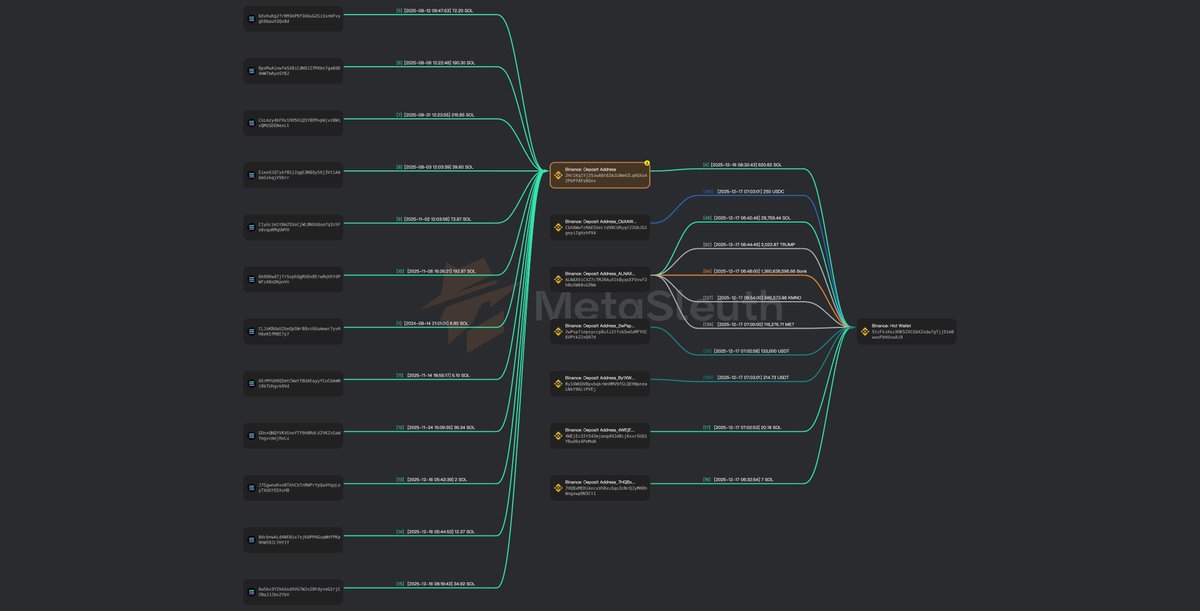This screenshot has width=1200, height=611.
Task: Click yellow badge on highlighted Deposit Address node
Action: [x=648, y=163]
